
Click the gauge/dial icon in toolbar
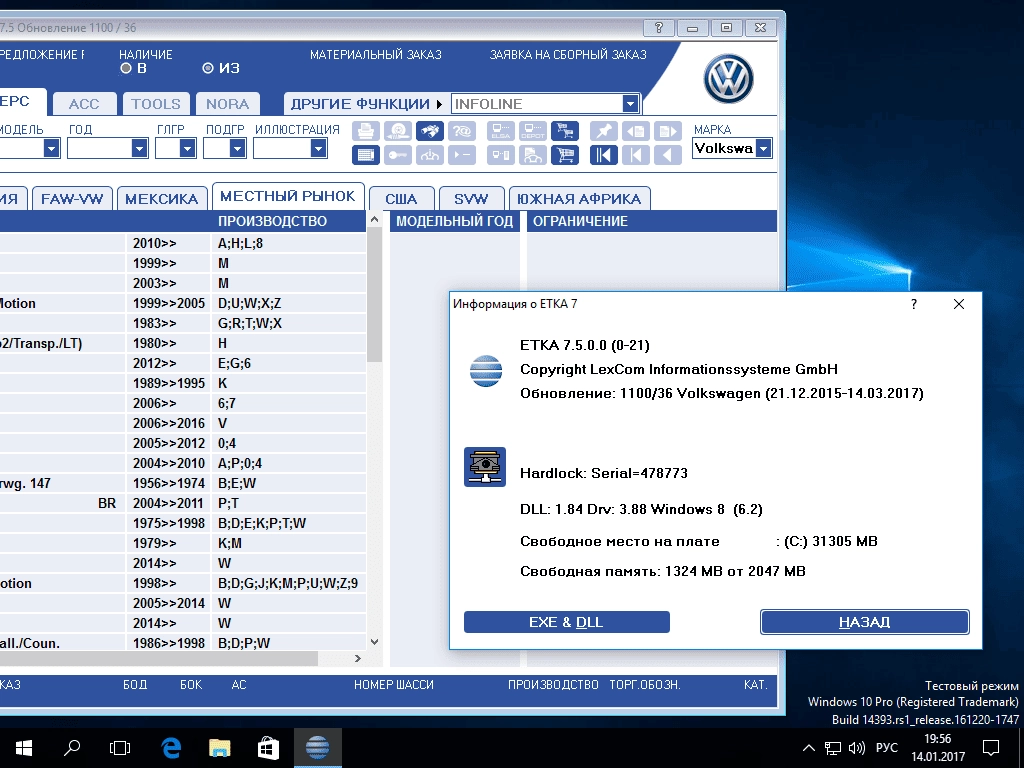point(430,155)
